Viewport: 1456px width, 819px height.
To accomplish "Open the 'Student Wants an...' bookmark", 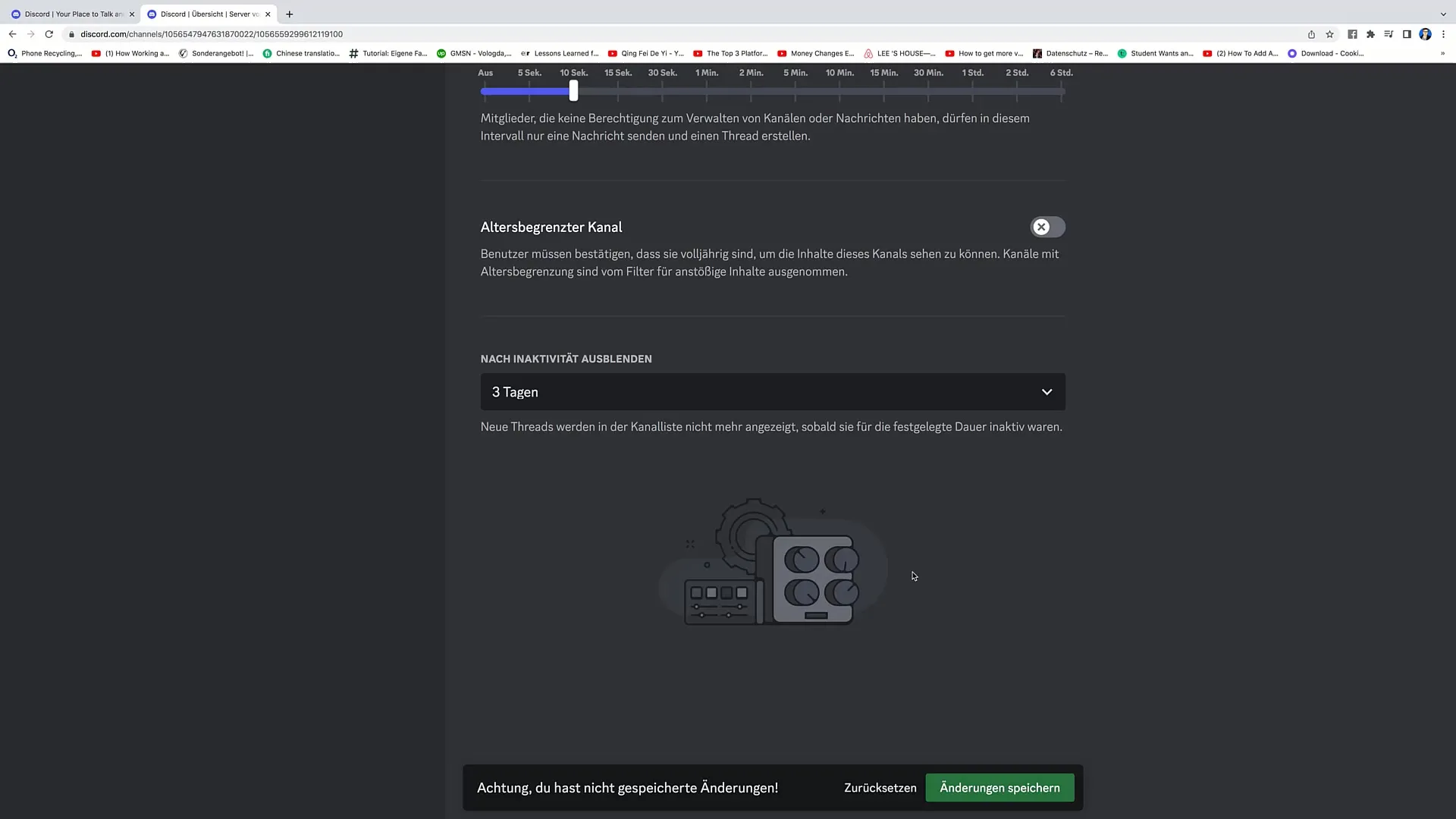I will (x=1156, y=53).
